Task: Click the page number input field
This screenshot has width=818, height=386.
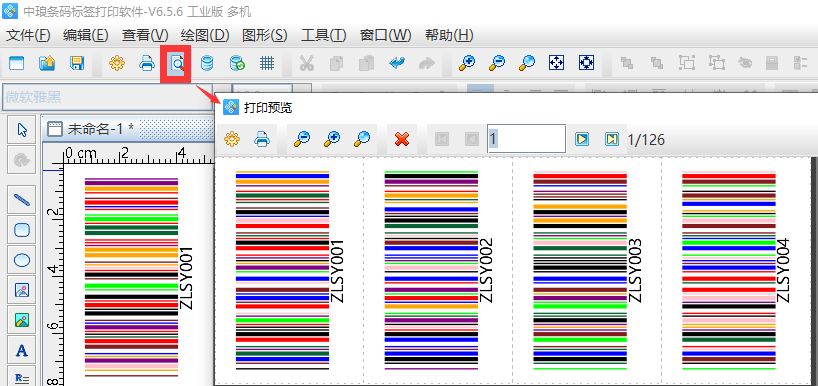Action: [526, 139]
